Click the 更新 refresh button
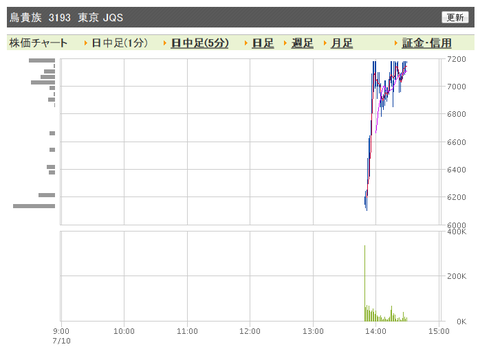This screenshot has height=360, width=480. tap(455, 17)
